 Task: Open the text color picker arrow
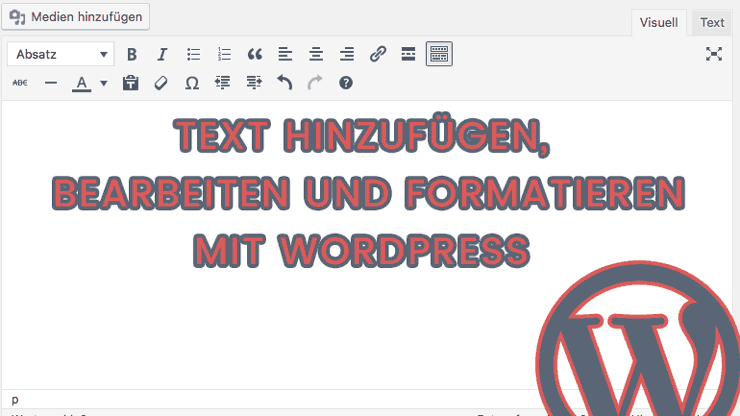click(x=103, y=84)
